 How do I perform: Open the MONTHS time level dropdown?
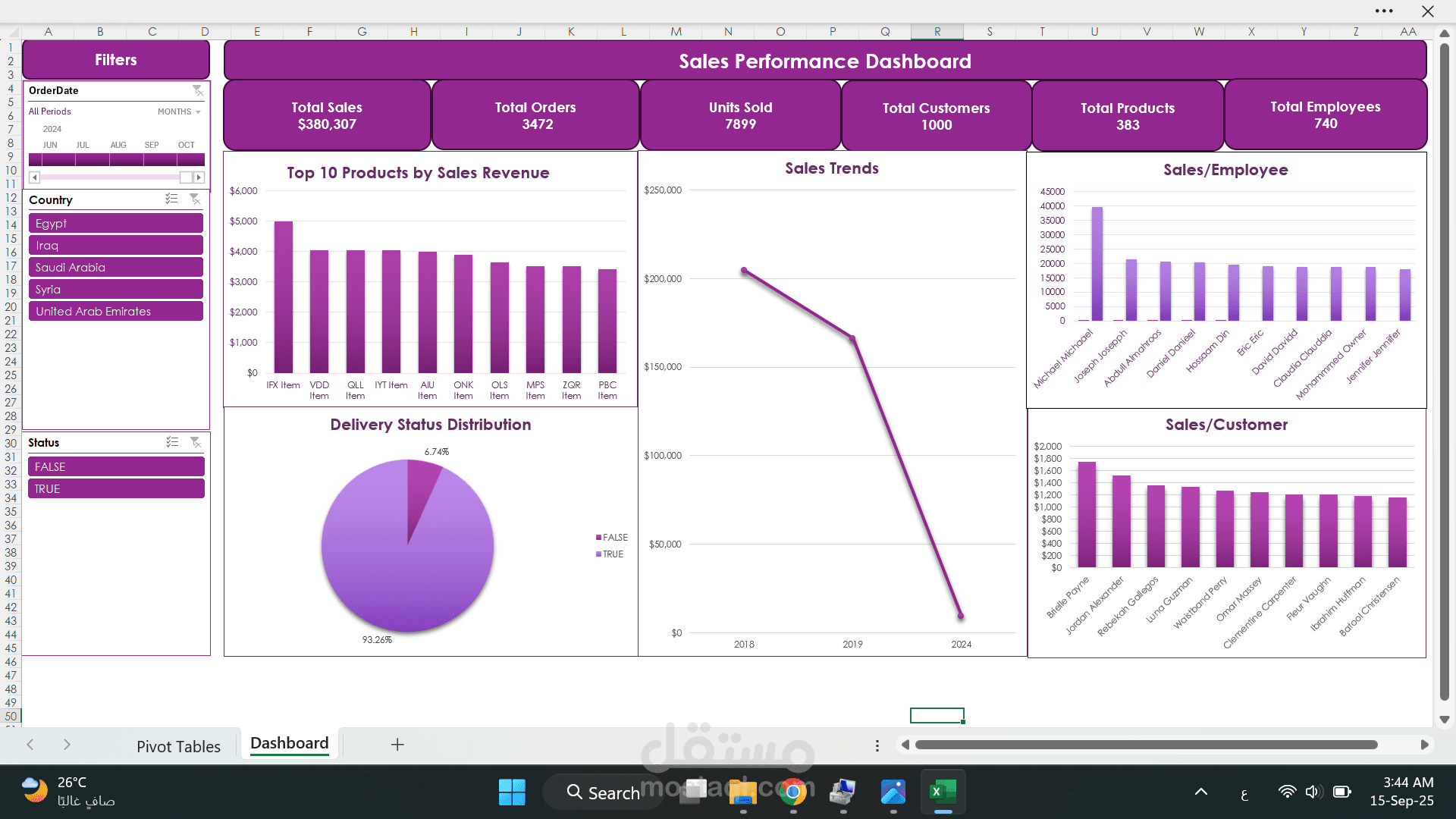179,111
